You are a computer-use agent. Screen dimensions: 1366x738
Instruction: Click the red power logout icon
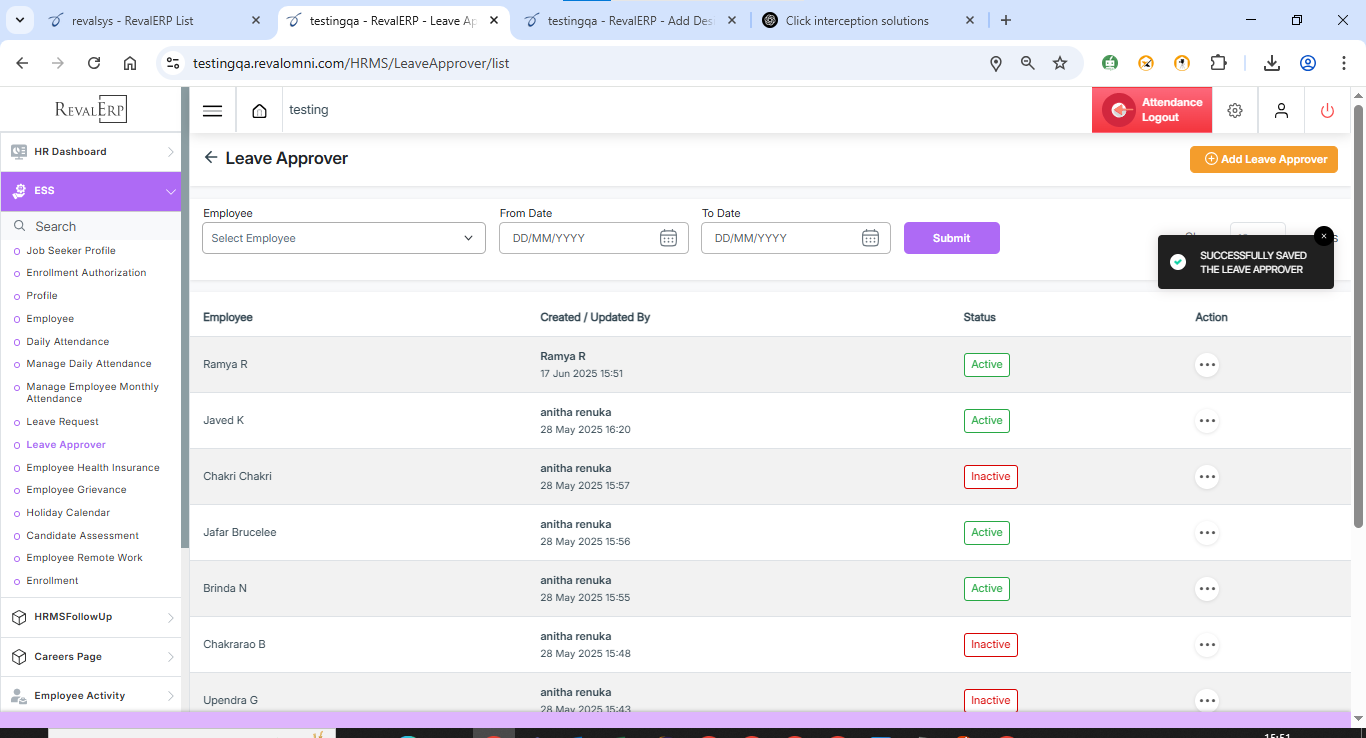point(1327,111)
